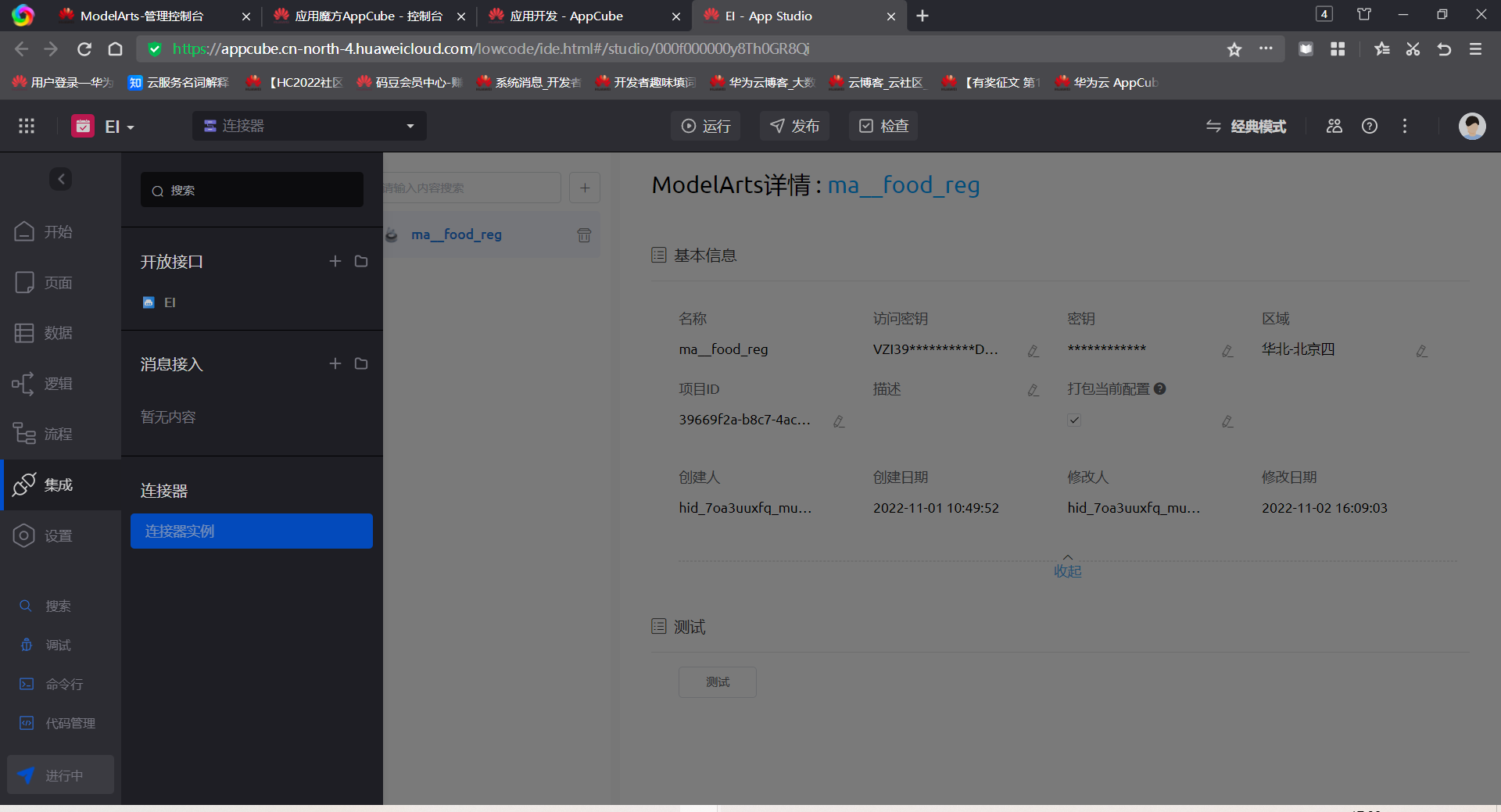Image resolution: width=1501 pixels, height=812 pixels.
Task: Create folder under 消息接入
Action: pos(361,363)
